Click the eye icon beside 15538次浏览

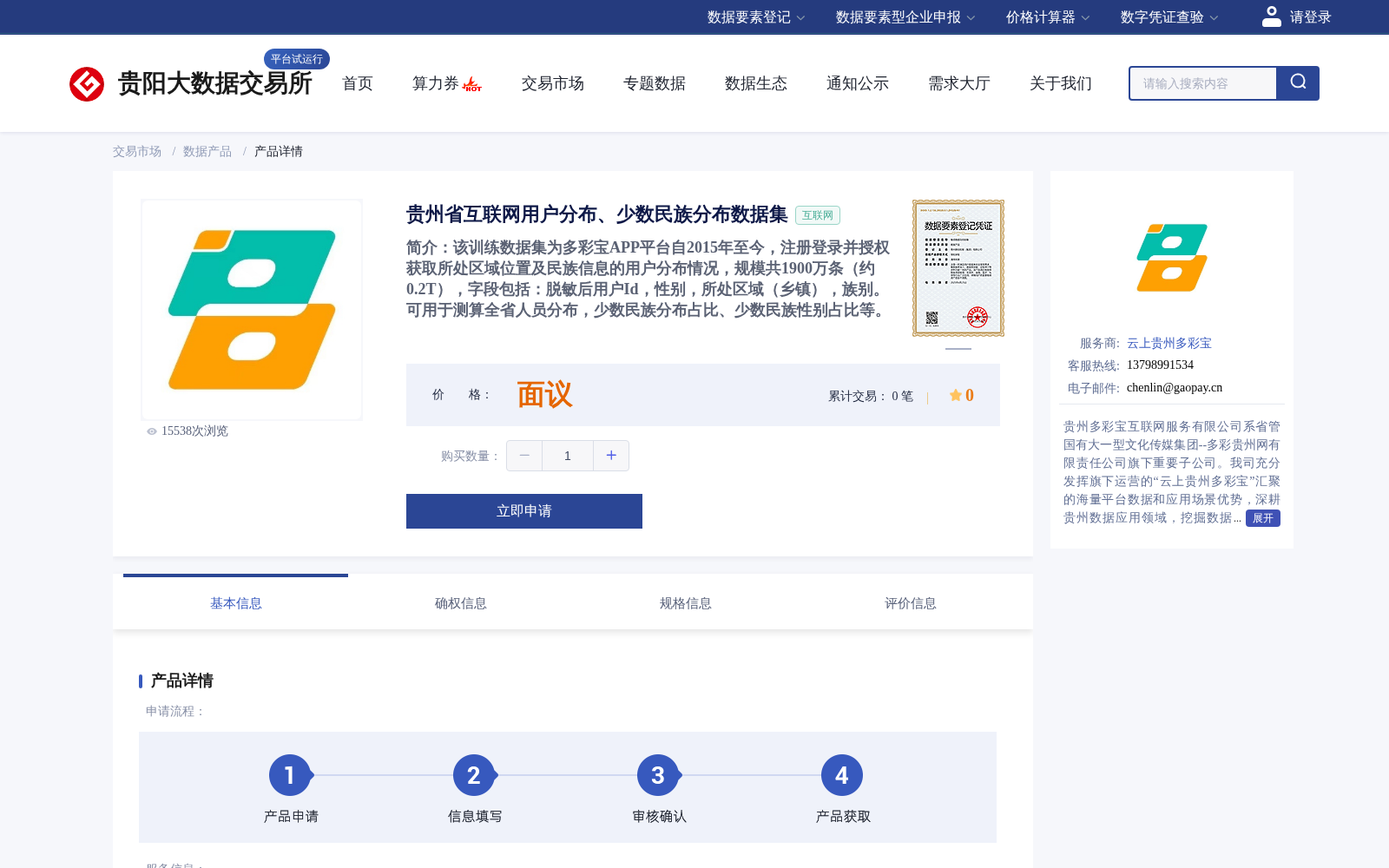(152, 431)
